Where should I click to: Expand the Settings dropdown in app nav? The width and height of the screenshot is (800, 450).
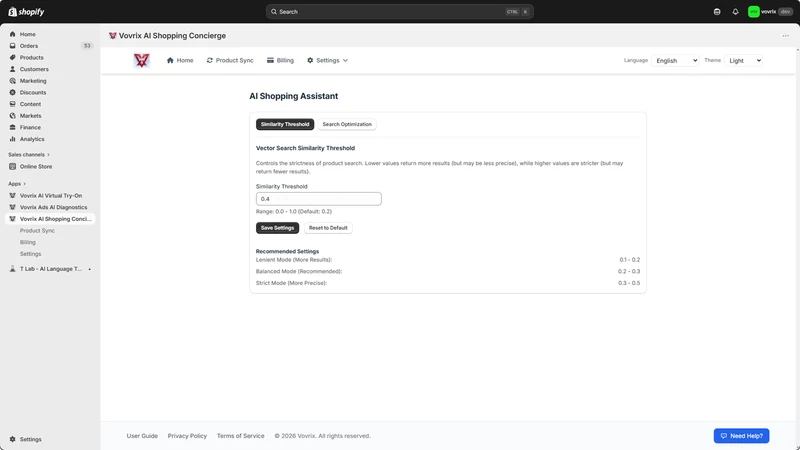pos(328,60)
